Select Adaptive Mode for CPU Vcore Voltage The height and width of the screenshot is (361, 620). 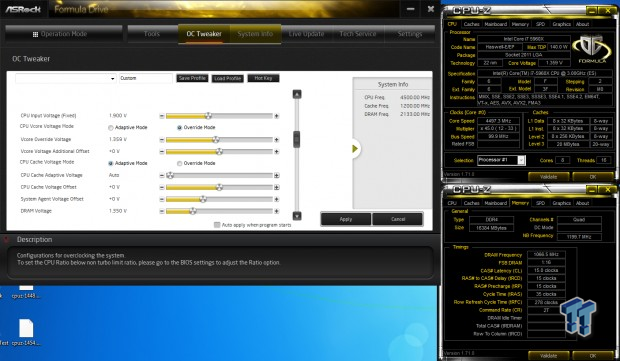tap(111, 128)
